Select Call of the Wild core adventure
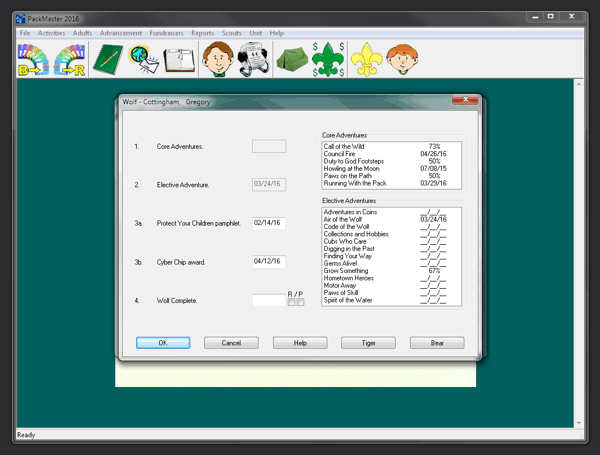Image resolution: width=600 pixels, height=455 pixels. [x=391, y=147]
